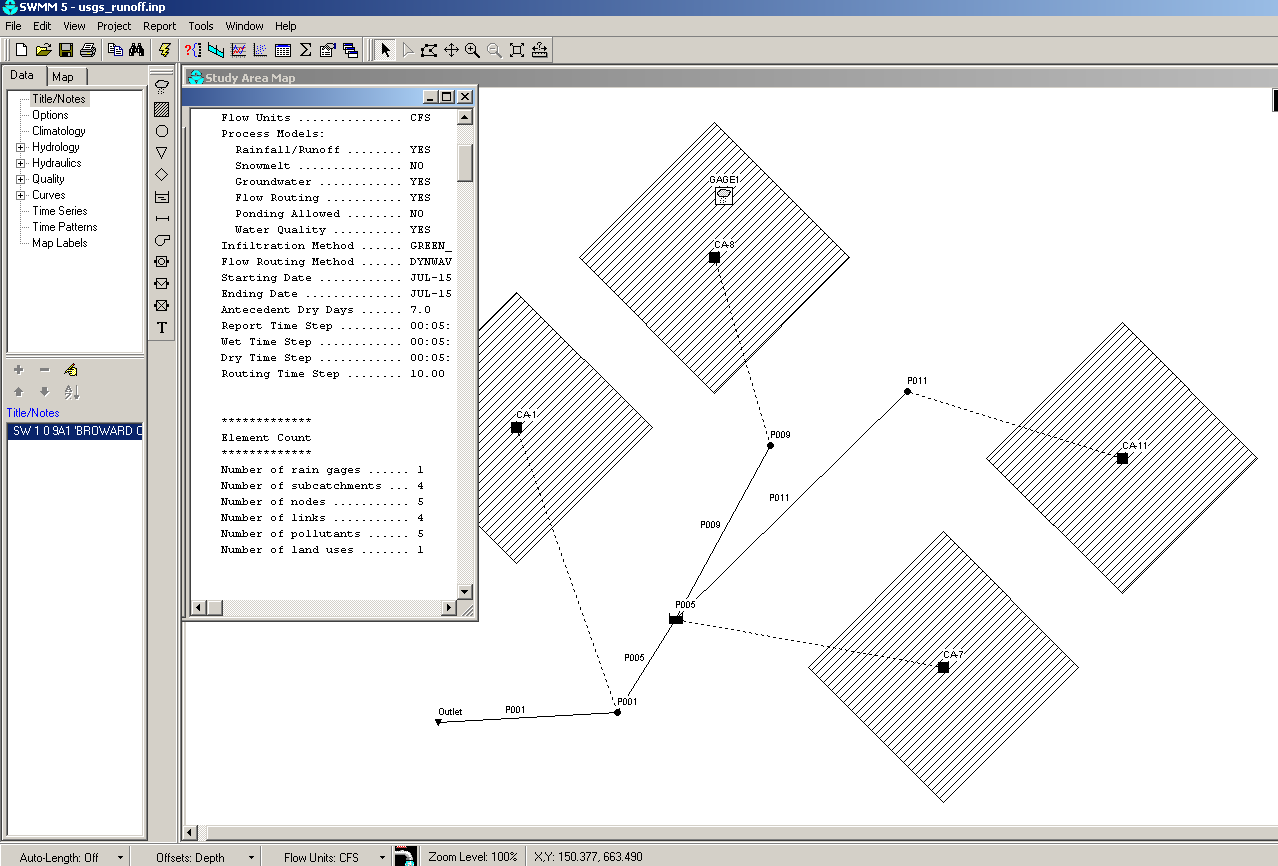This screenshot has width=1278, height=866.
Task: Choose the Subcatchment hatched-square tool
Action: (162, 109)
